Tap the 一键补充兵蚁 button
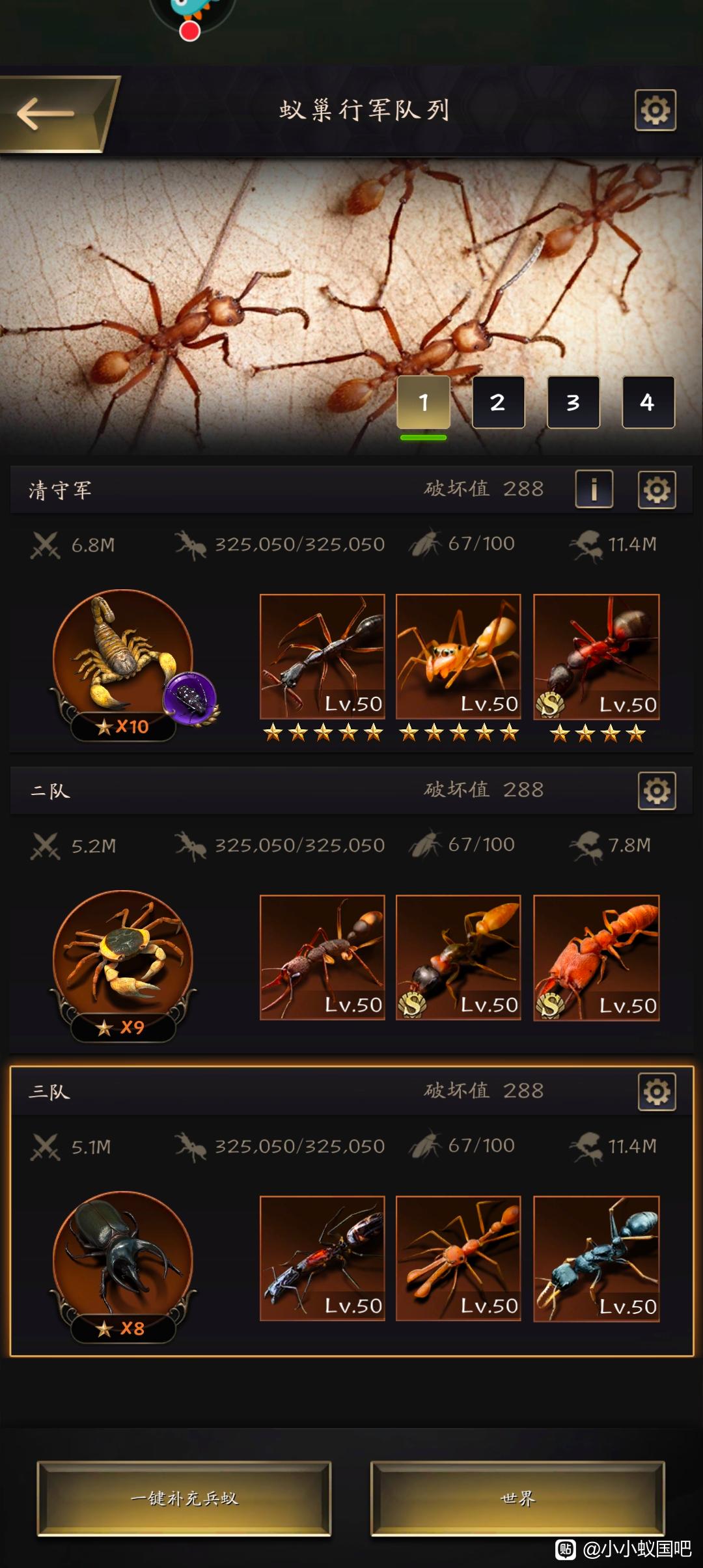The height and width of the screenshot is (1568, 703). [x=184, y=1498]
